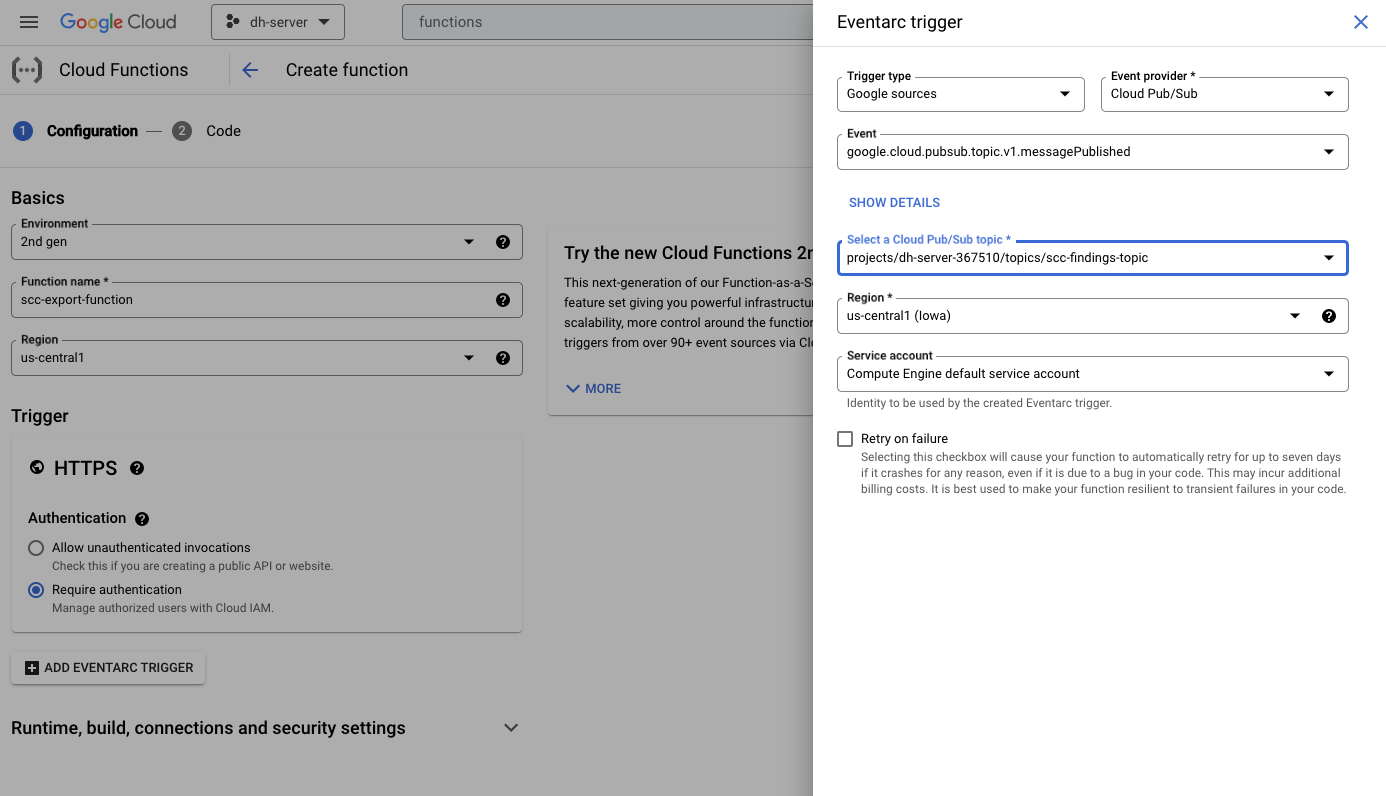Select the Configuration step
Screen dimensions: 1386x796
pos(76,131)
